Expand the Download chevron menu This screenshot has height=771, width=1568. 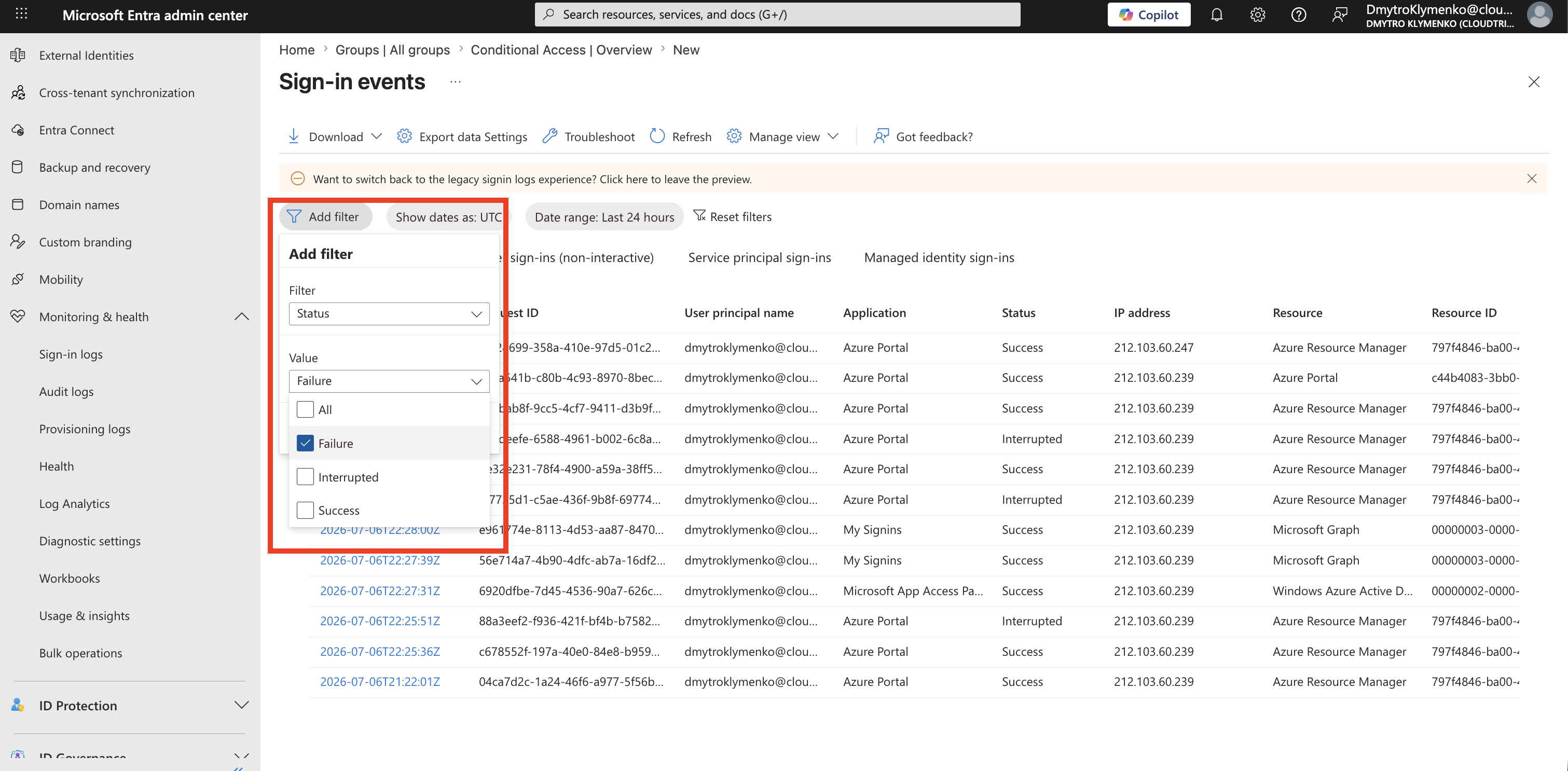point(377,136)
